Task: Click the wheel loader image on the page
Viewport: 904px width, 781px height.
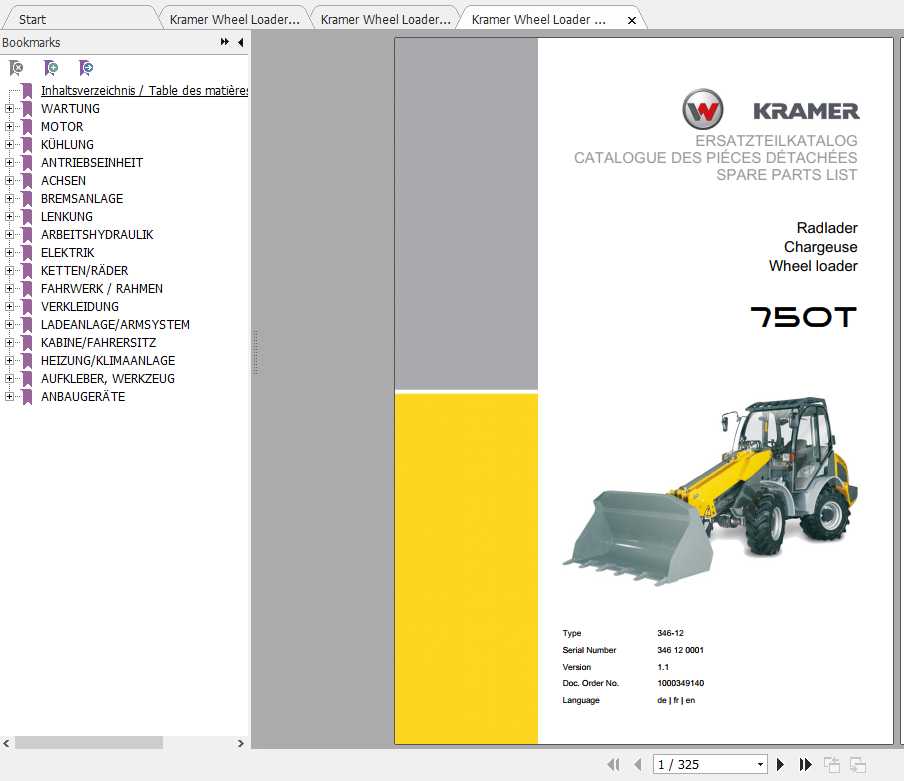Action: pos(710,490)
